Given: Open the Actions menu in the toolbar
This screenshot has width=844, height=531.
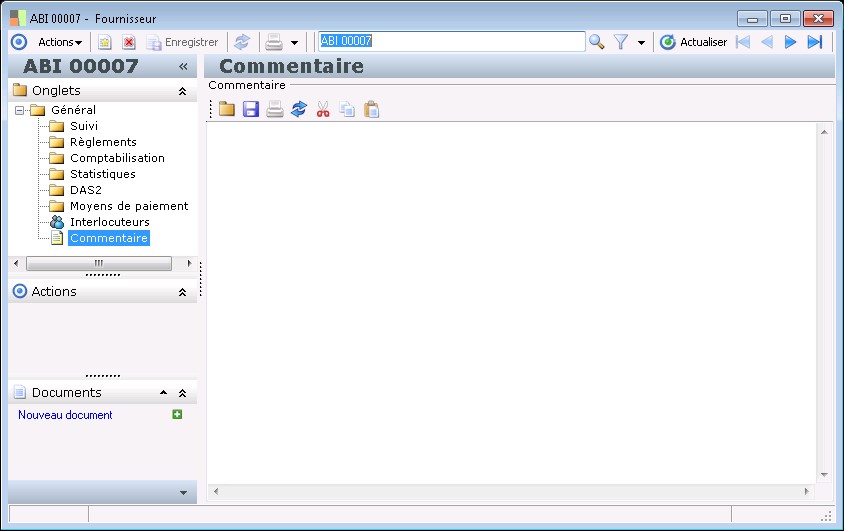Looking at the screenshot, I should tap(60, 42).
